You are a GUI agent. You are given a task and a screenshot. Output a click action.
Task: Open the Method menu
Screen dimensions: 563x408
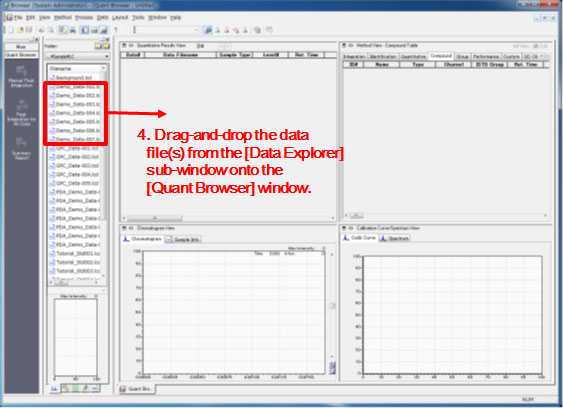pyautogui.click(x=63, y=17)
